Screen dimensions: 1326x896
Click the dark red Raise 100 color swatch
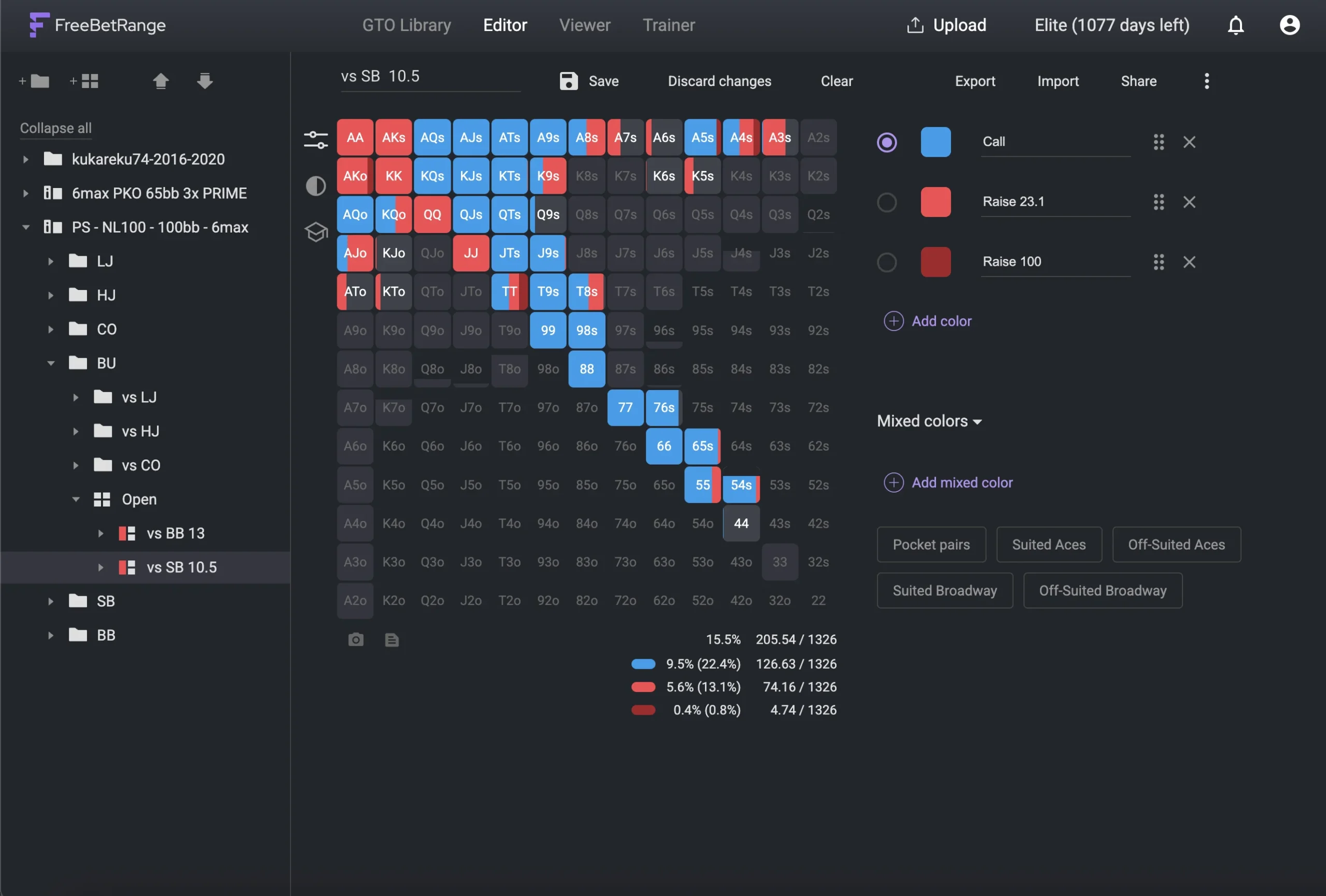tap(935, 263)
